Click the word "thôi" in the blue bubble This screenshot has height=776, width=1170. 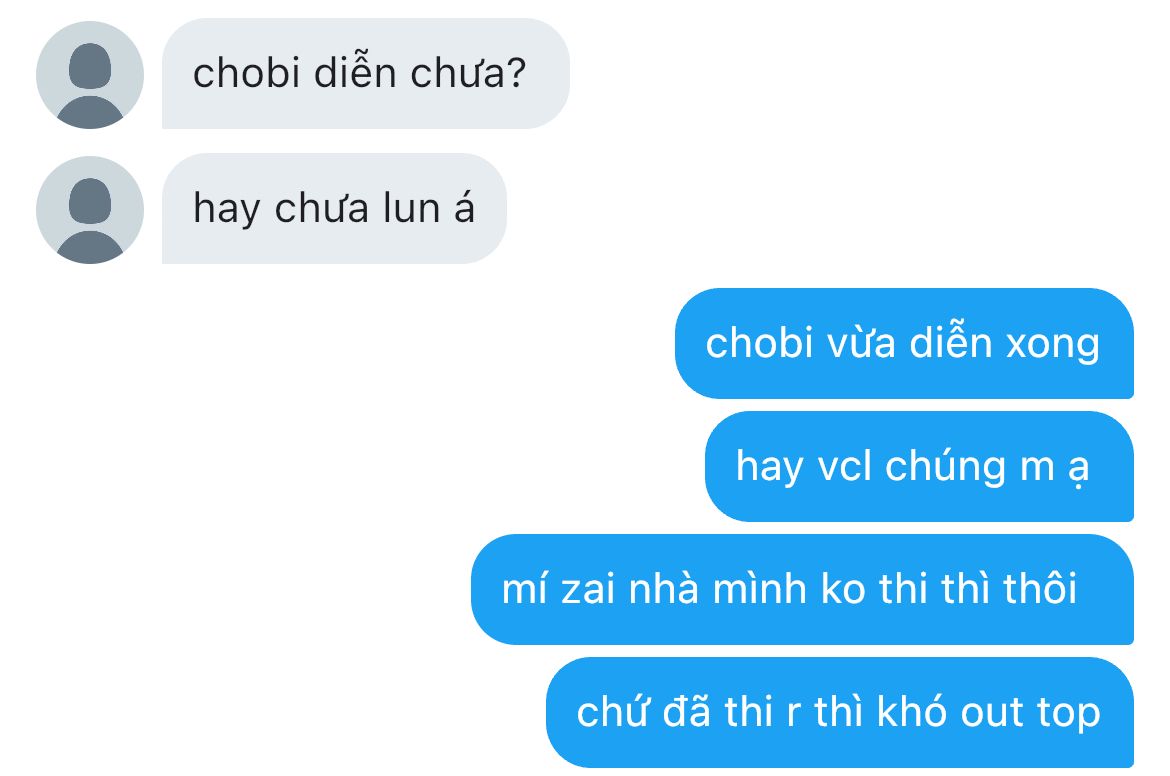(x=1040, y=589)
